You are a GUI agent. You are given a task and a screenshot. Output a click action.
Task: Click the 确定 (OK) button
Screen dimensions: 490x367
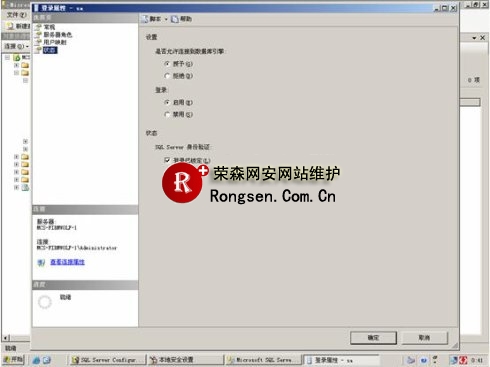pos(373,338)
